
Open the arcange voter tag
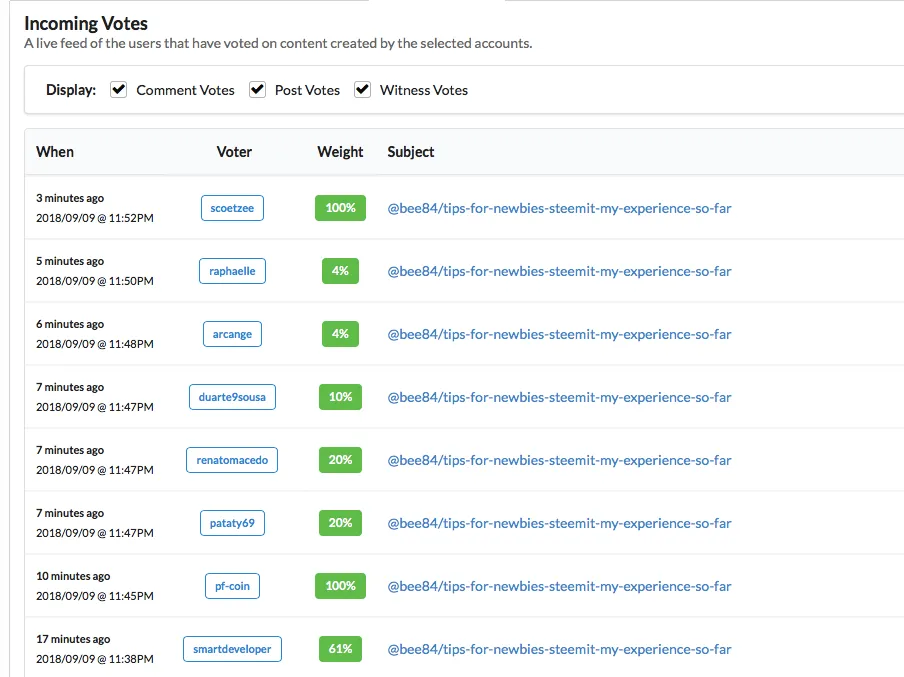(x=232, y=334)
